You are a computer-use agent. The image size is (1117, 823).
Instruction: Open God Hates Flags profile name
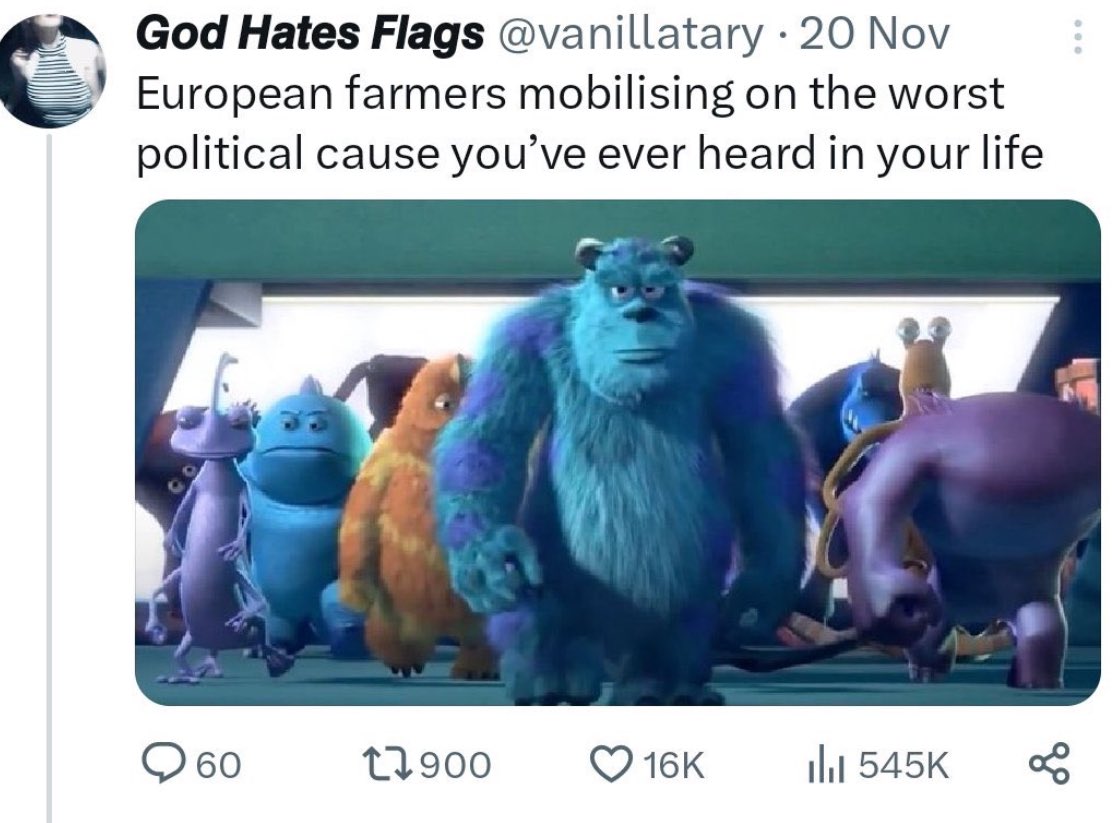(309, 33)
